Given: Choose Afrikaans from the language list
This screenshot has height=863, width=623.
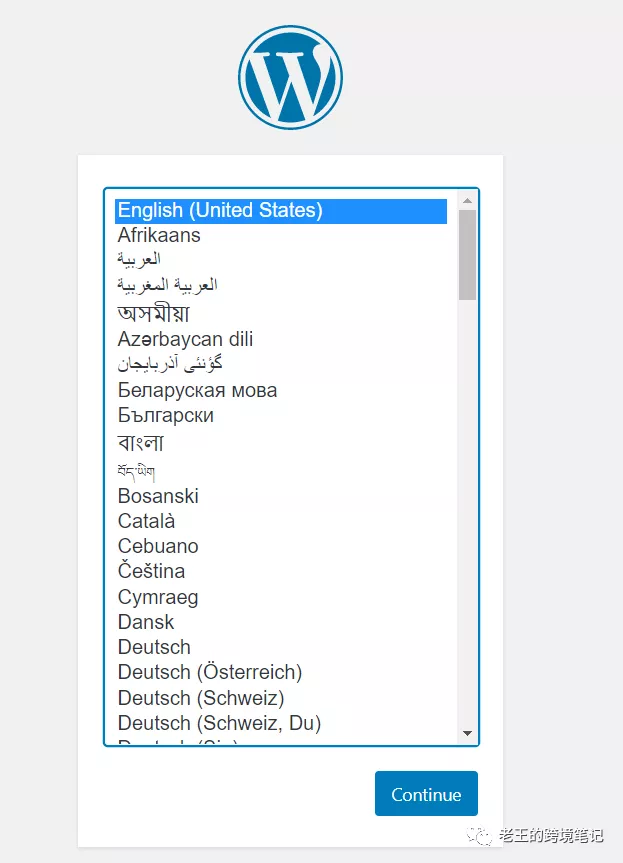Looking at the screenshot, I should pos(159,235).
